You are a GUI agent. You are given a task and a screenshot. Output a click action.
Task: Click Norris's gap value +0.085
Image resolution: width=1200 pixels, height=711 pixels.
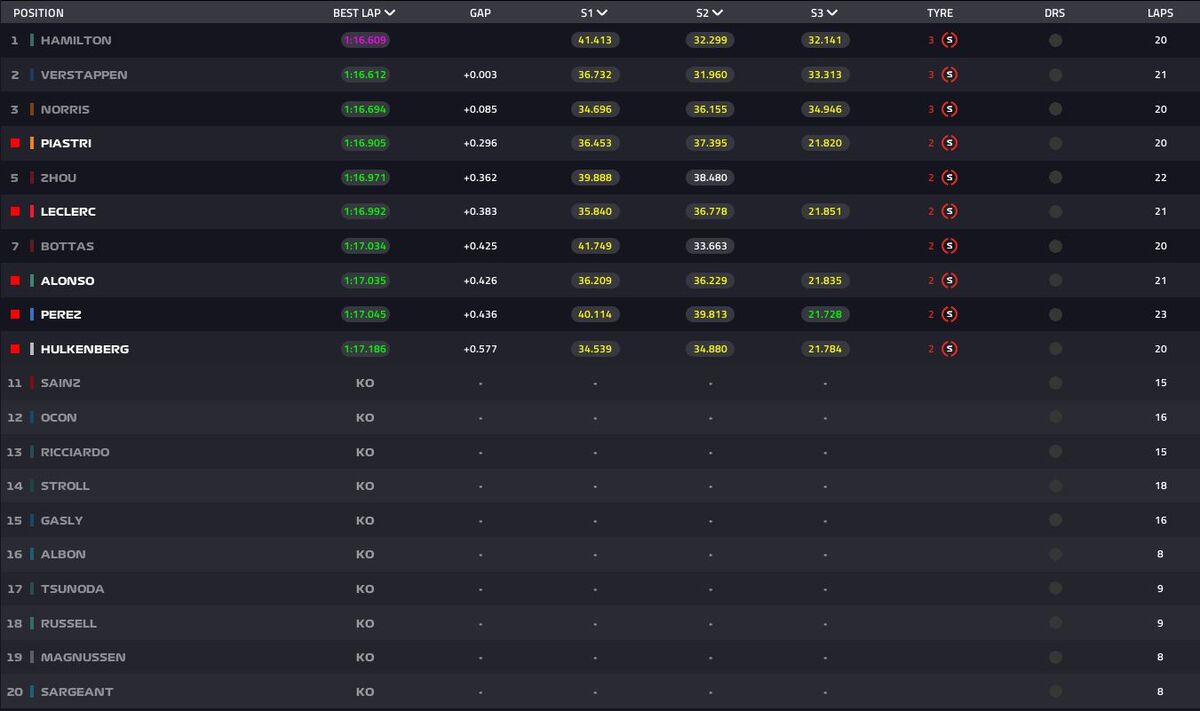[480, 109]
